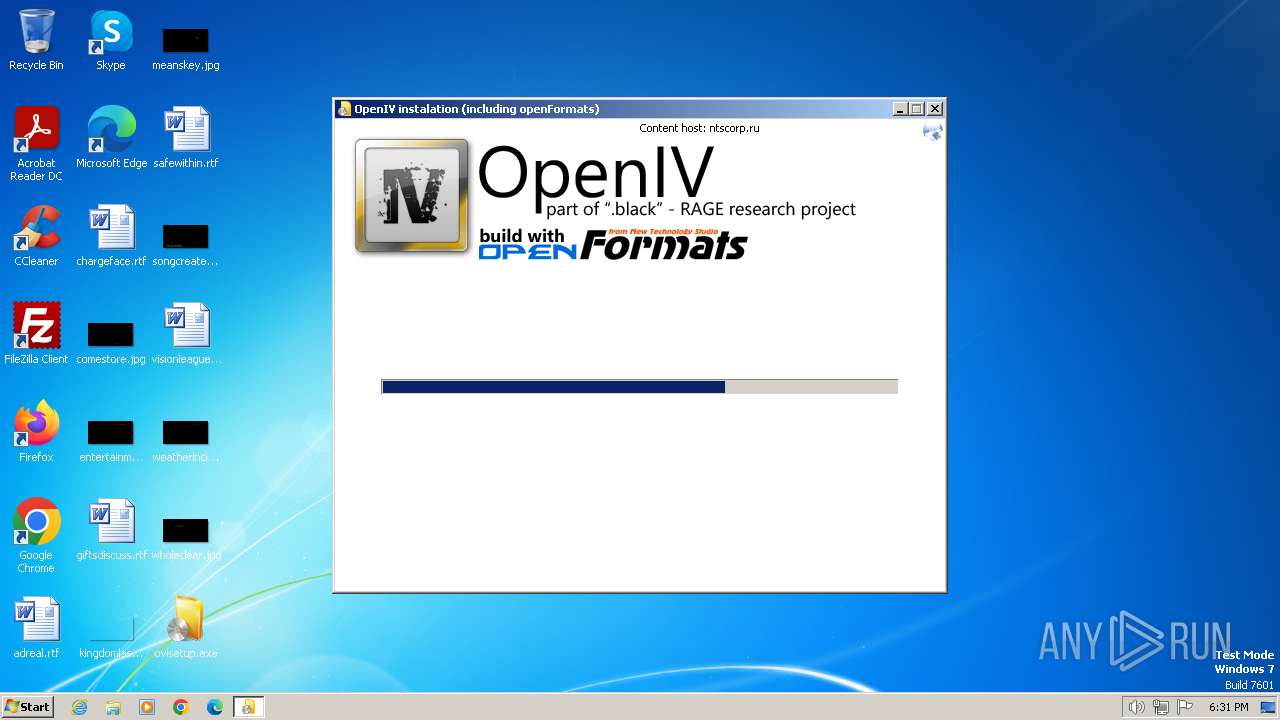
Task: Click the openFormats logo banner
Action: point(613,245)
